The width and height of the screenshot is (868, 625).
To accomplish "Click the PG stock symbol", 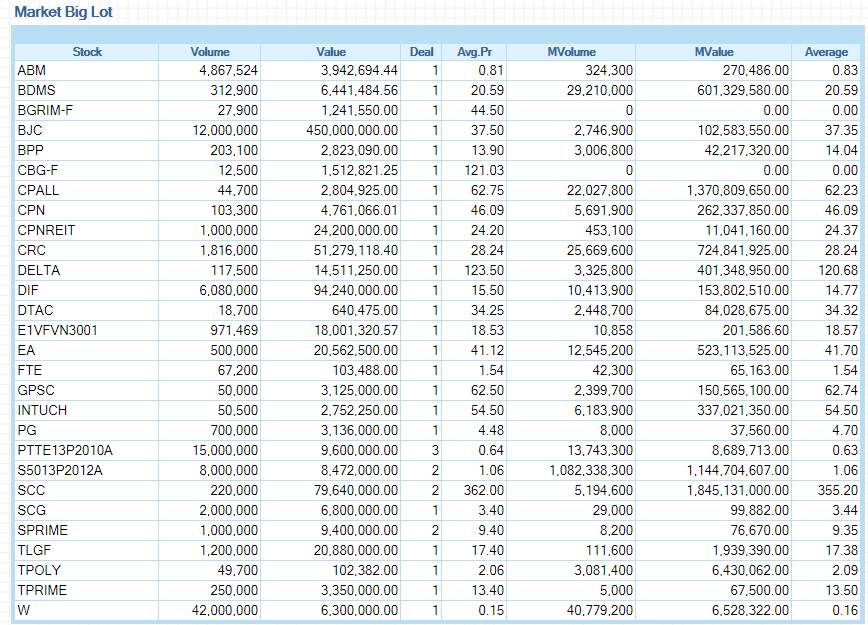I will [27, 430].
